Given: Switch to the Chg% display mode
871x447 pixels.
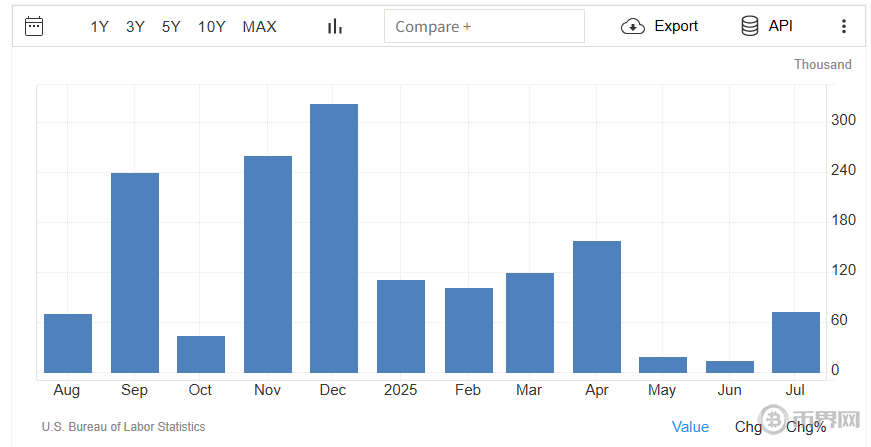Looking at the screenshot, I should point(806,427).
